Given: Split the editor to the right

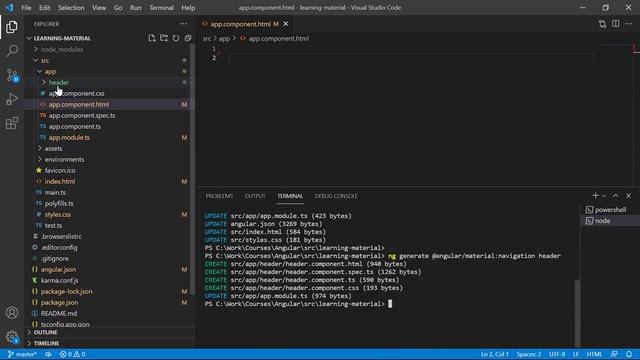Looking at the screenshot, I should 616,24.
